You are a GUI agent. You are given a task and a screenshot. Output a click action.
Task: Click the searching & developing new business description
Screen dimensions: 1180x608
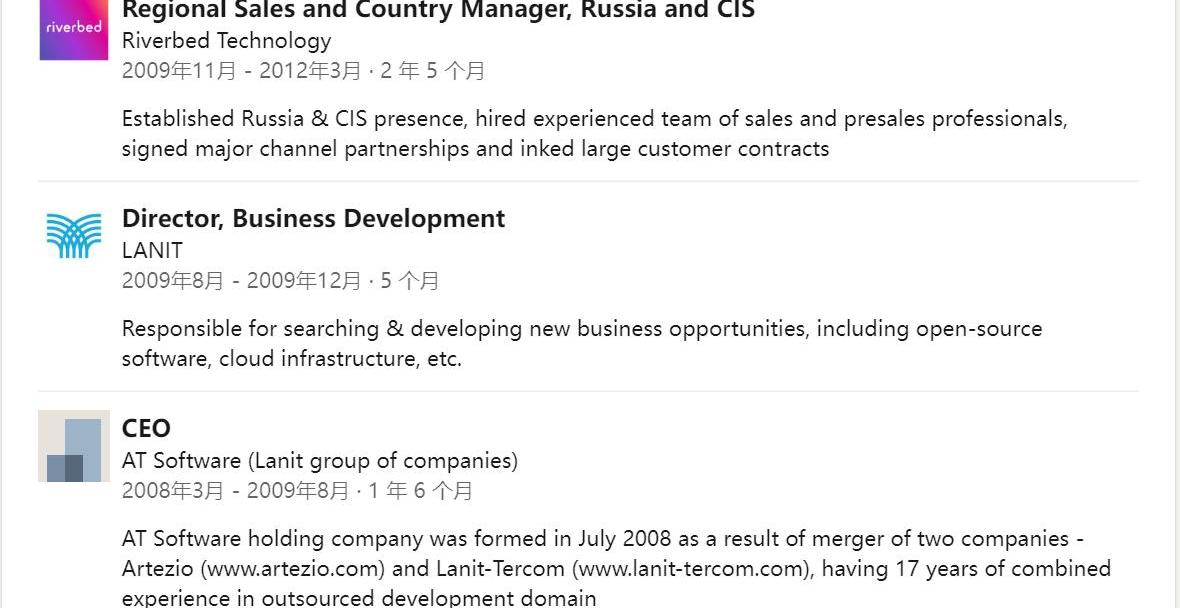582,343
